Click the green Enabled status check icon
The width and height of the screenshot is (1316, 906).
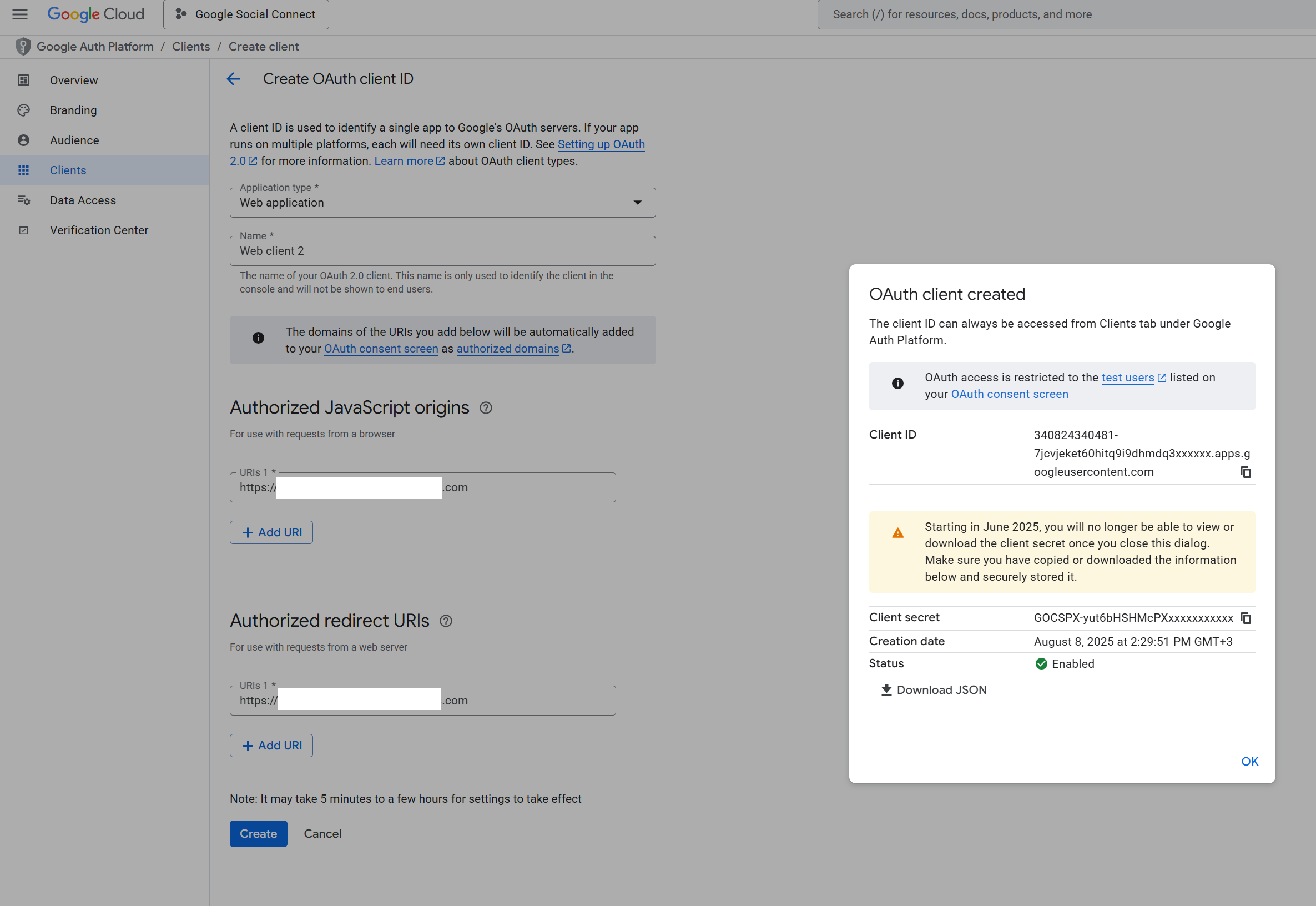tap(1041, 664)
